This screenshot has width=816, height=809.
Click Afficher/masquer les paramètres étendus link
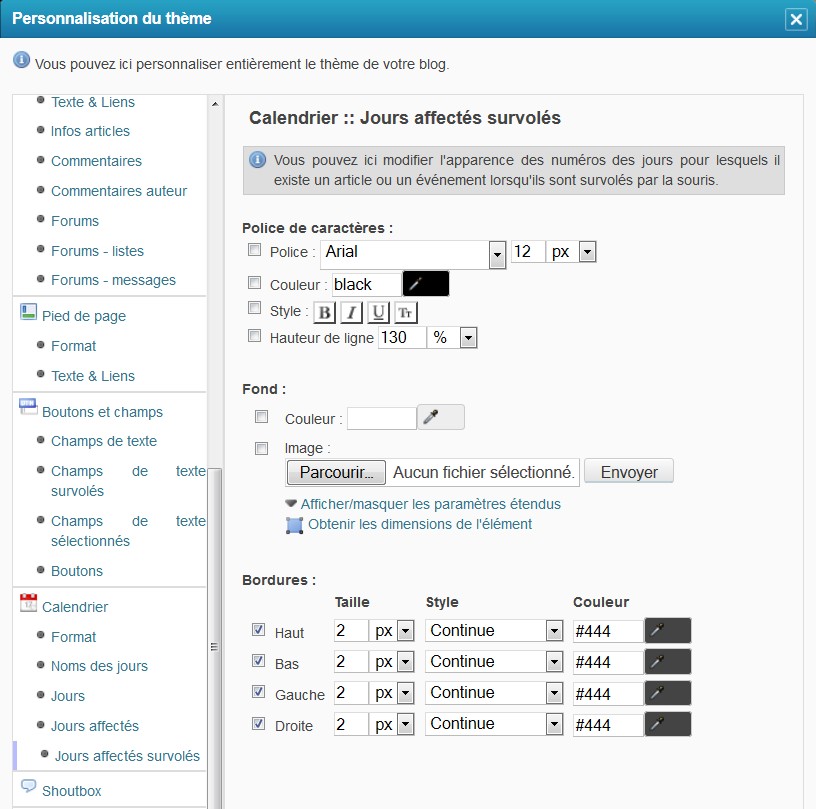pyautogui.click(x=430, y=504)
